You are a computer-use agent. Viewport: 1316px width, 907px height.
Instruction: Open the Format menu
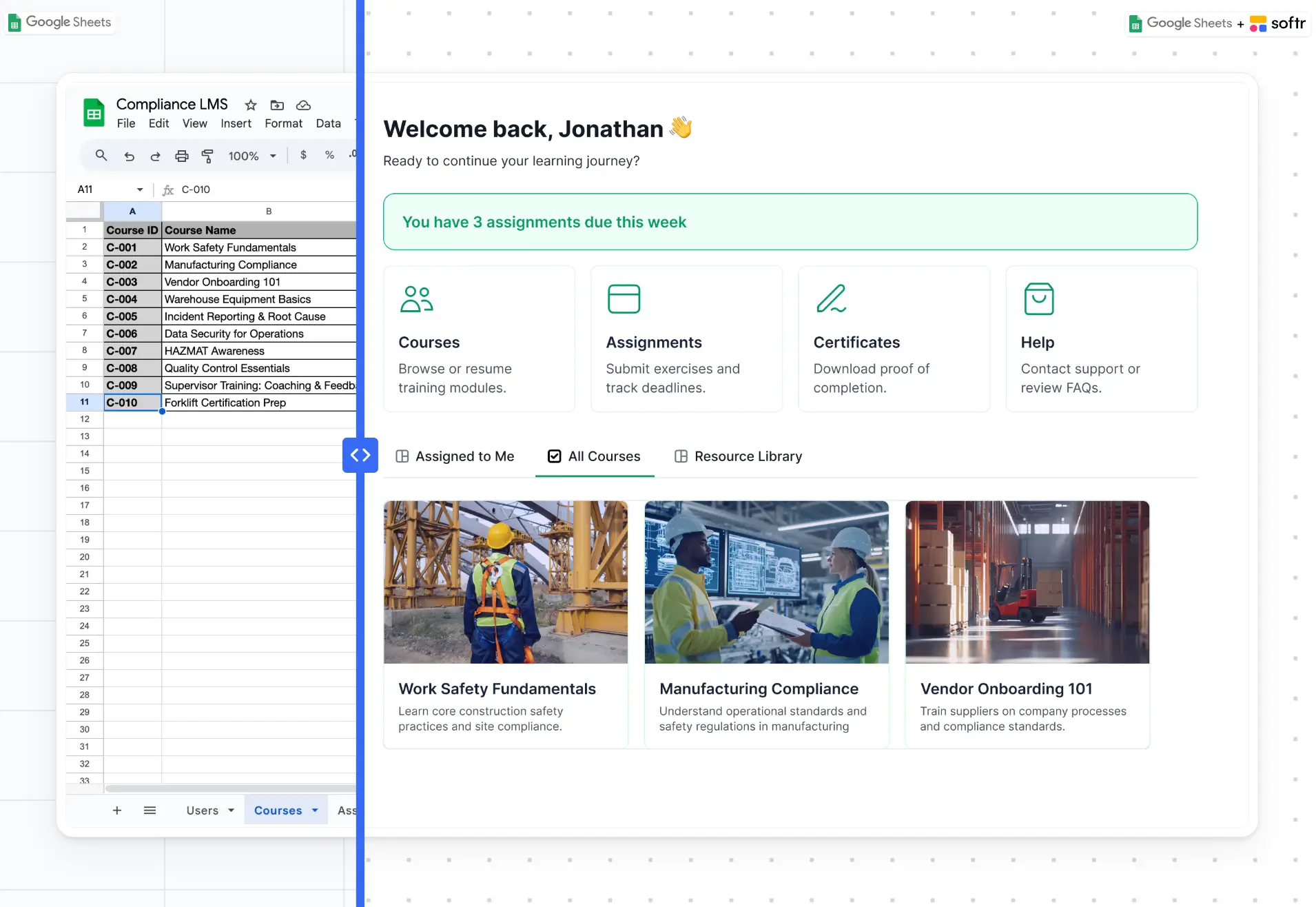[x=283, y=123]
